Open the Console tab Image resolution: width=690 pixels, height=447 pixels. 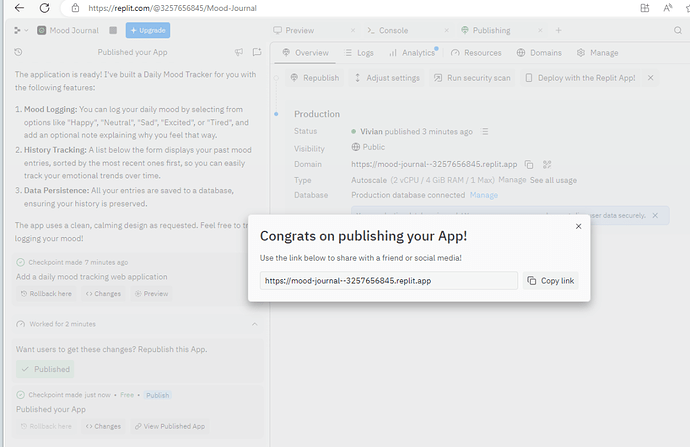(392, 31)
